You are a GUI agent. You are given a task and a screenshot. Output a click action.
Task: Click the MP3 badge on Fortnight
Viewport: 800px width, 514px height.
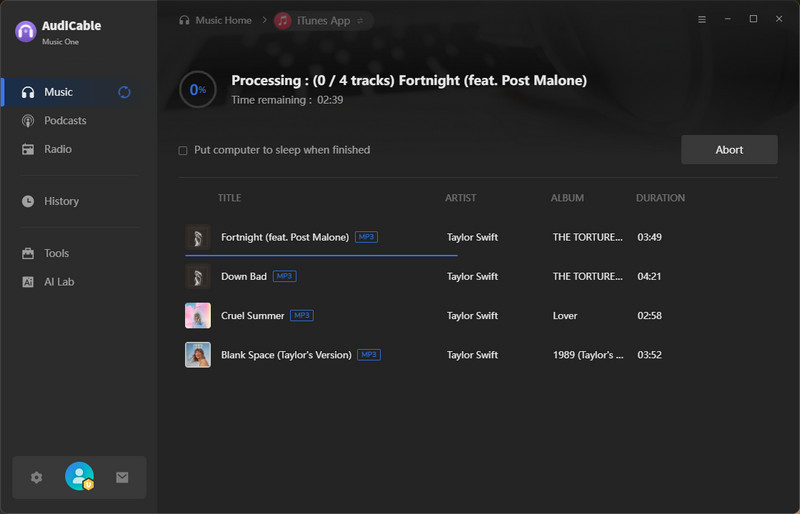pyautogui.click(x=366, y=237)
